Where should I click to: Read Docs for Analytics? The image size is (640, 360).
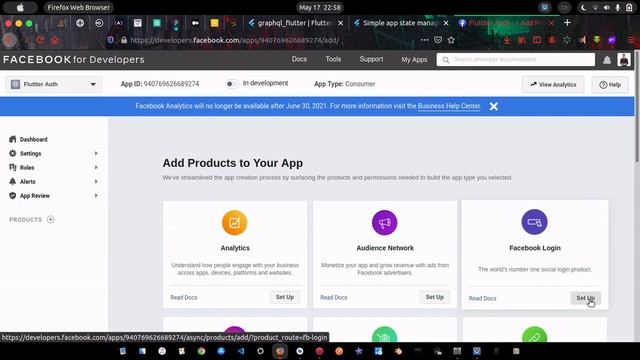click(184, 298)
